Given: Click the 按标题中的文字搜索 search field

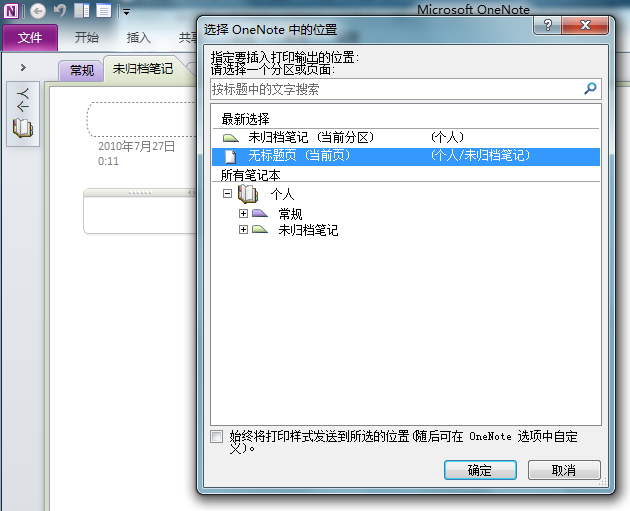Looking at the screenshot, I should (395, 89).
